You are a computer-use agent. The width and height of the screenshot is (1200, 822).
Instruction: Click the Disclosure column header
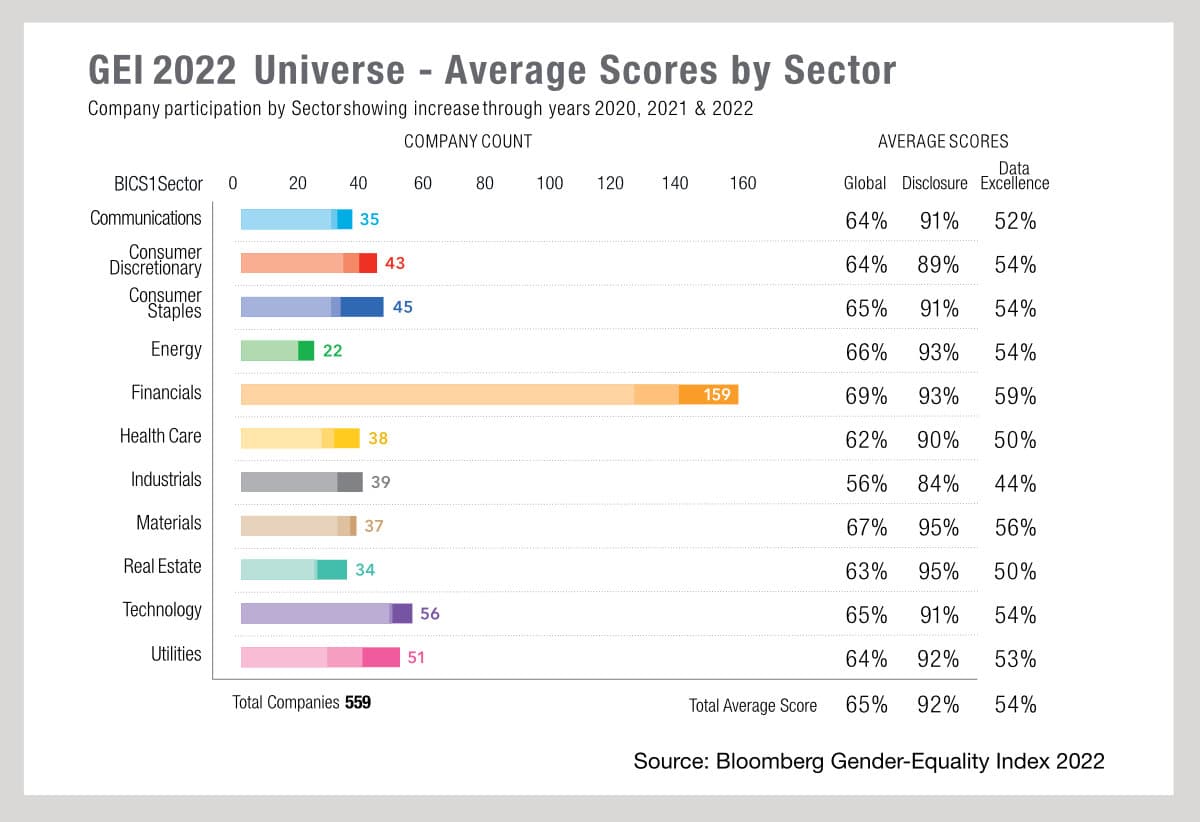point(935,183)
